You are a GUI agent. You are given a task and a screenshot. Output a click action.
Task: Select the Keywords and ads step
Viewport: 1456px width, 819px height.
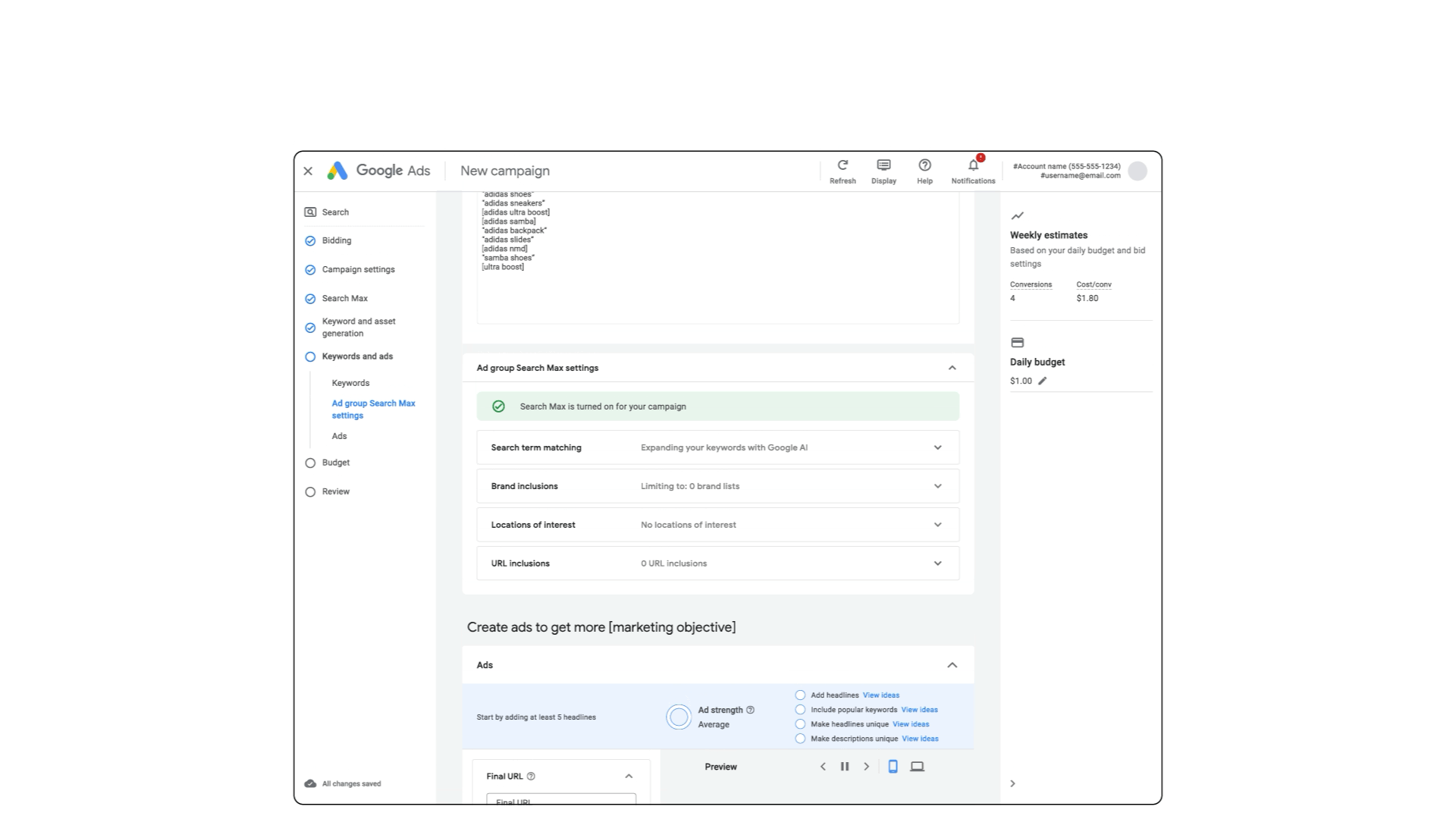click(x=357, y=356)
